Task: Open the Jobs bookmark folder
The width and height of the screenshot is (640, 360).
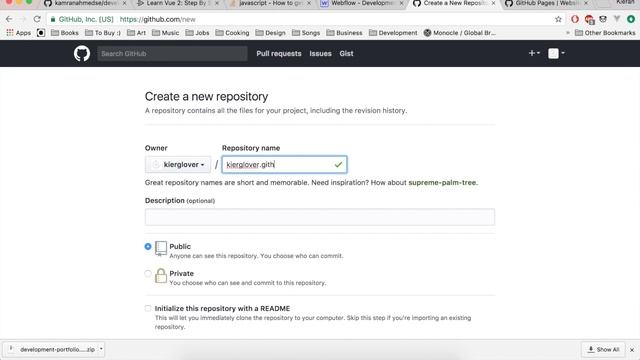Action: point(197,33)
